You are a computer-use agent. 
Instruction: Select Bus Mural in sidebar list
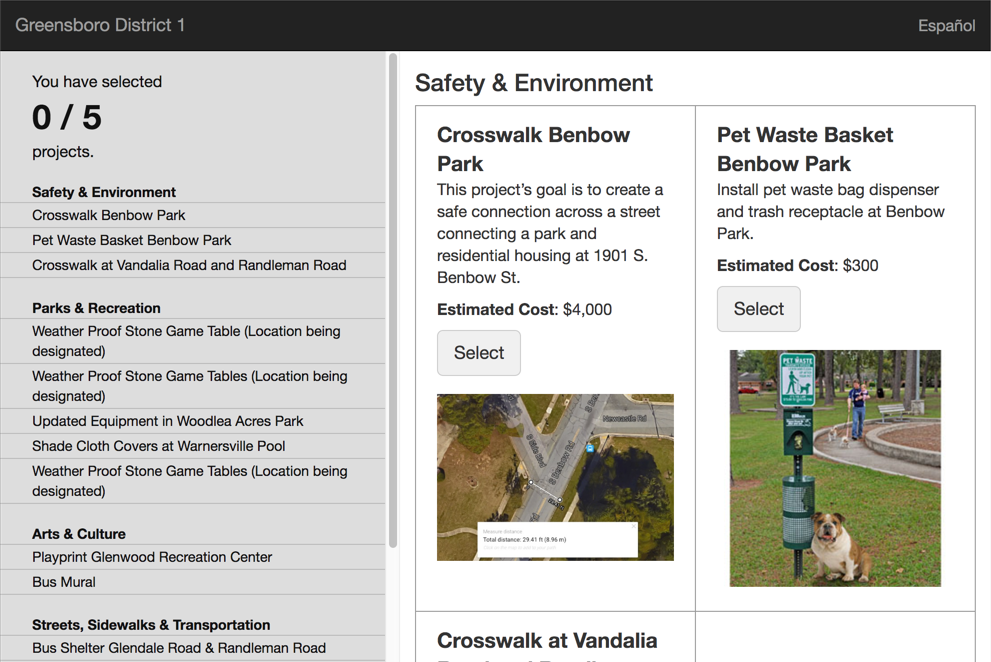point(64,582)
